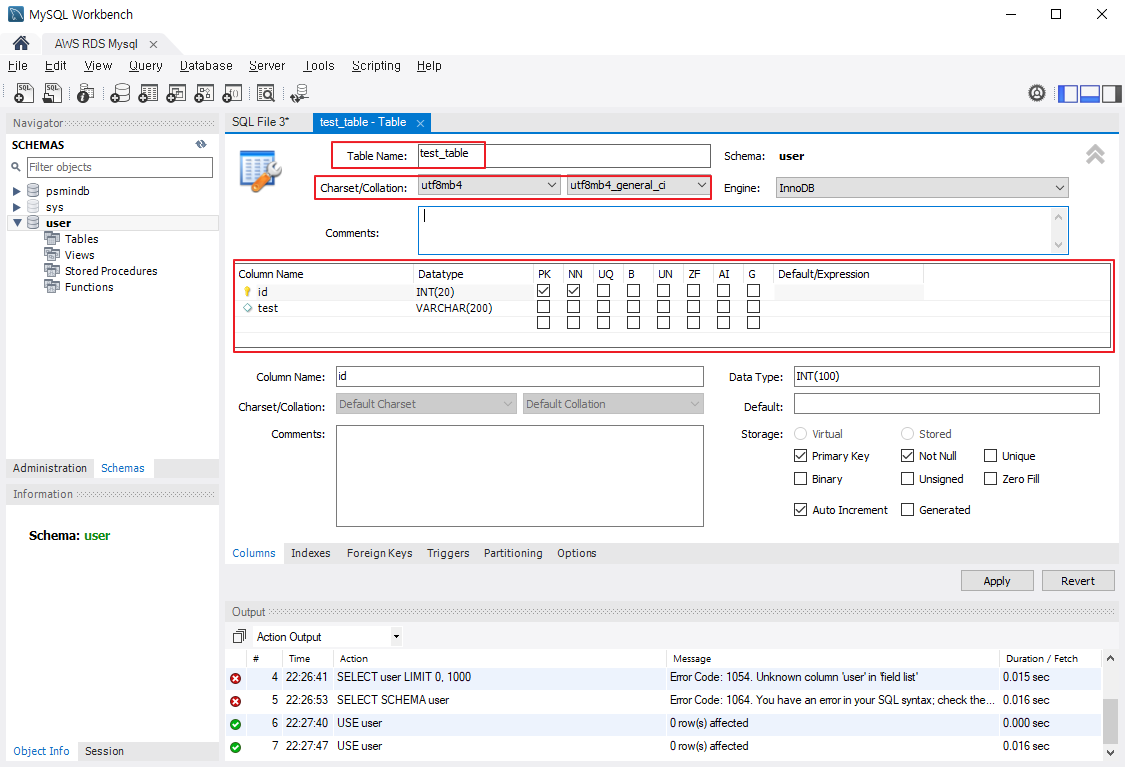Click the sys database icon
The image size is (1126, 768).
[33, 206]
